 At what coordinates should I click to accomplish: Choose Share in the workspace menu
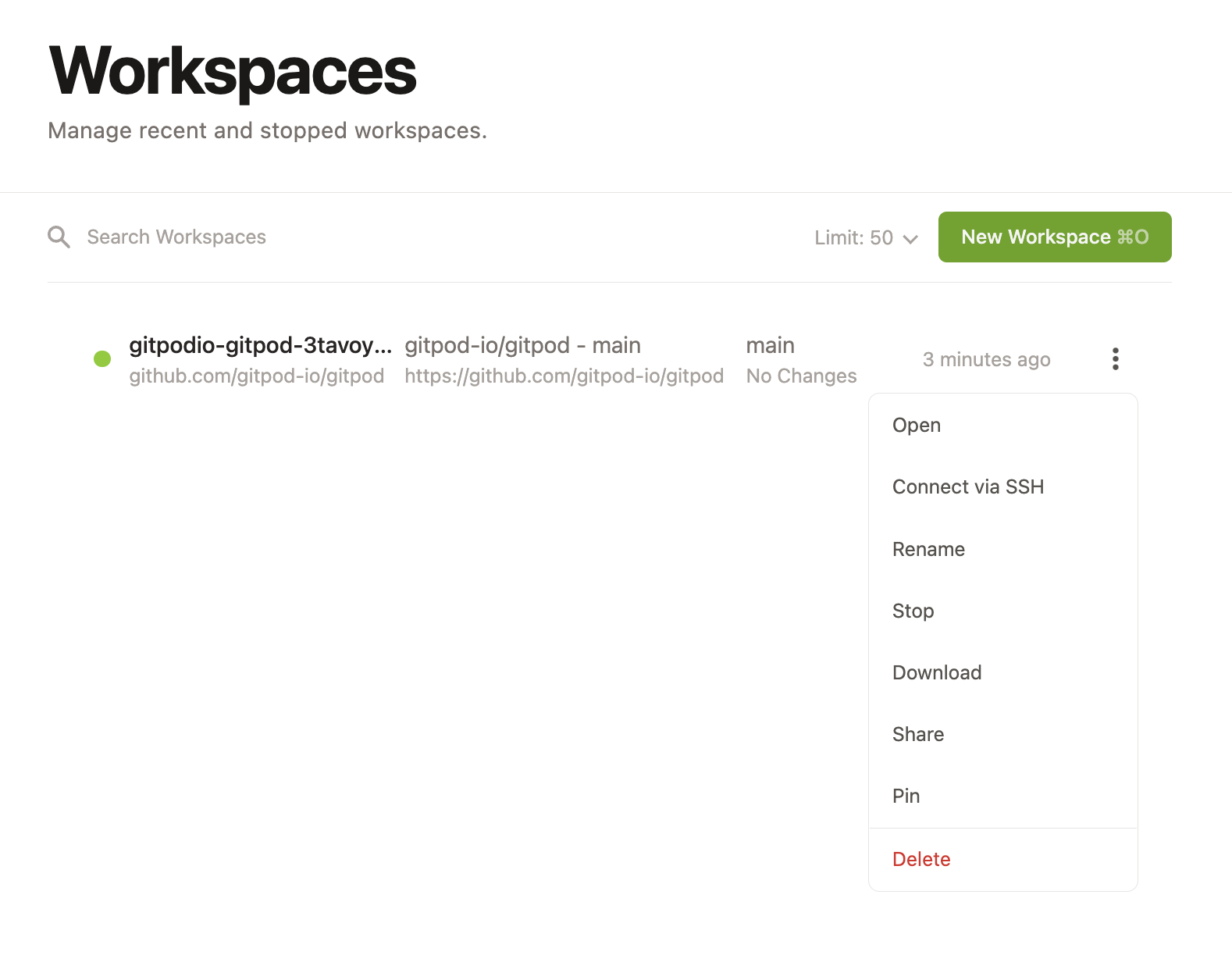[x=1003, y=734]
